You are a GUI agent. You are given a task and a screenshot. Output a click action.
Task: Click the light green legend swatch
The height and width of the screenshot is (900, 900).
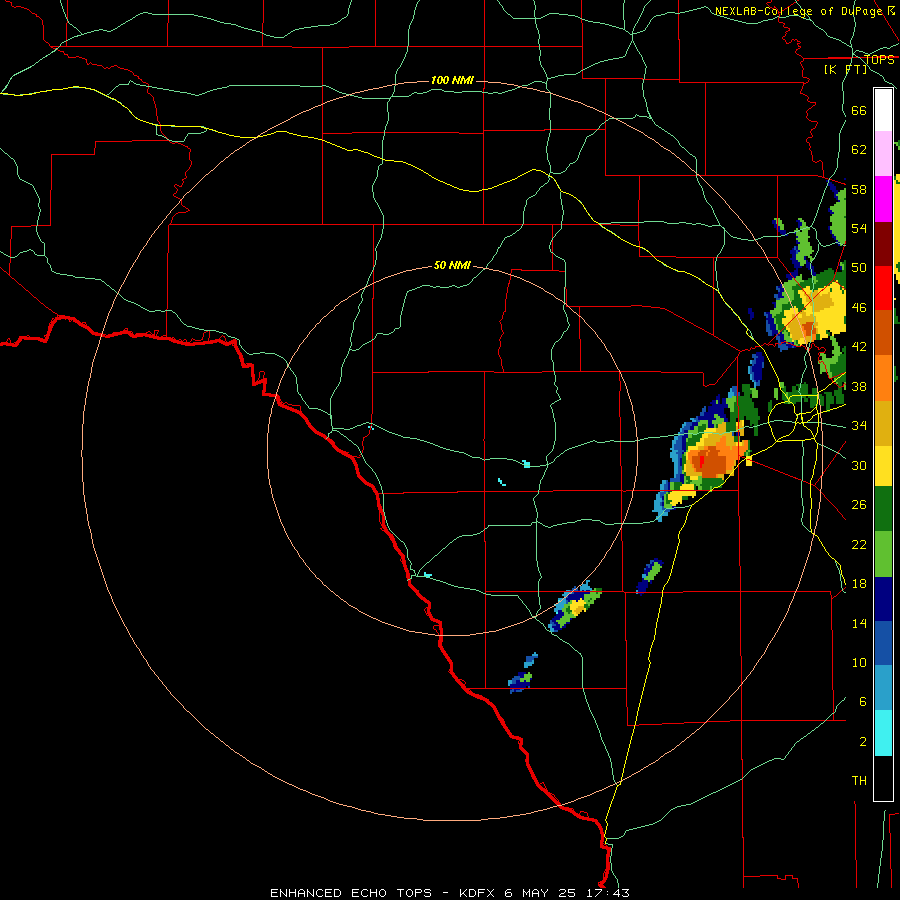coord(883,554)
